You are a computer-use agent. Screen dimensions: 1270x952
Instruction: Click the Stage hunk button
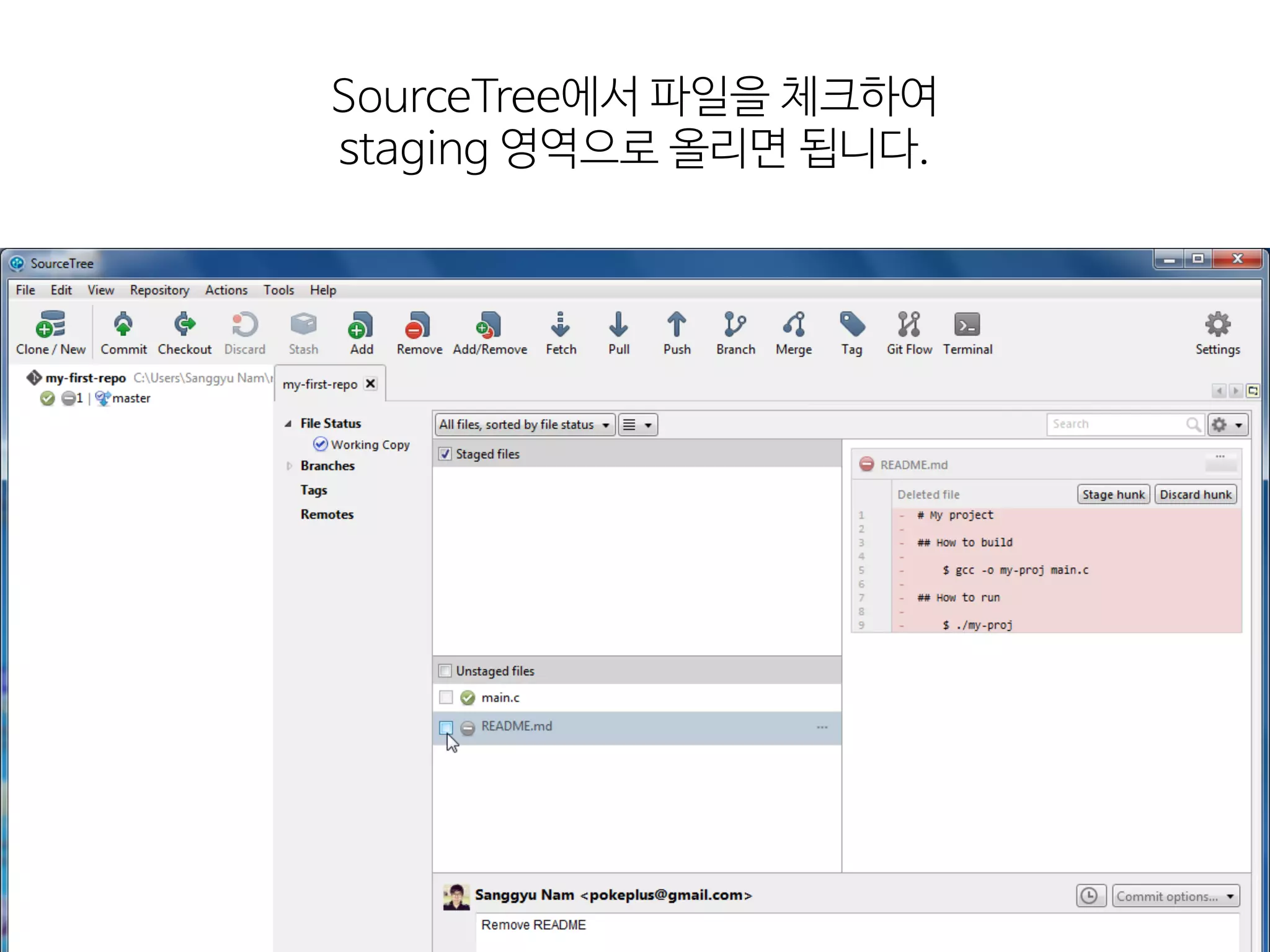coord(1113,495)
